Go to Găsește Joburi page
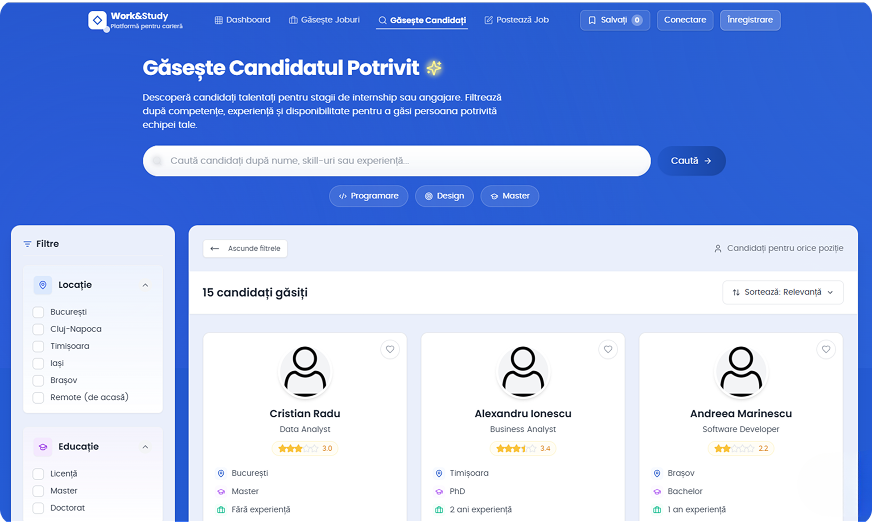This screenshot has height=525, width=872. 324,20
